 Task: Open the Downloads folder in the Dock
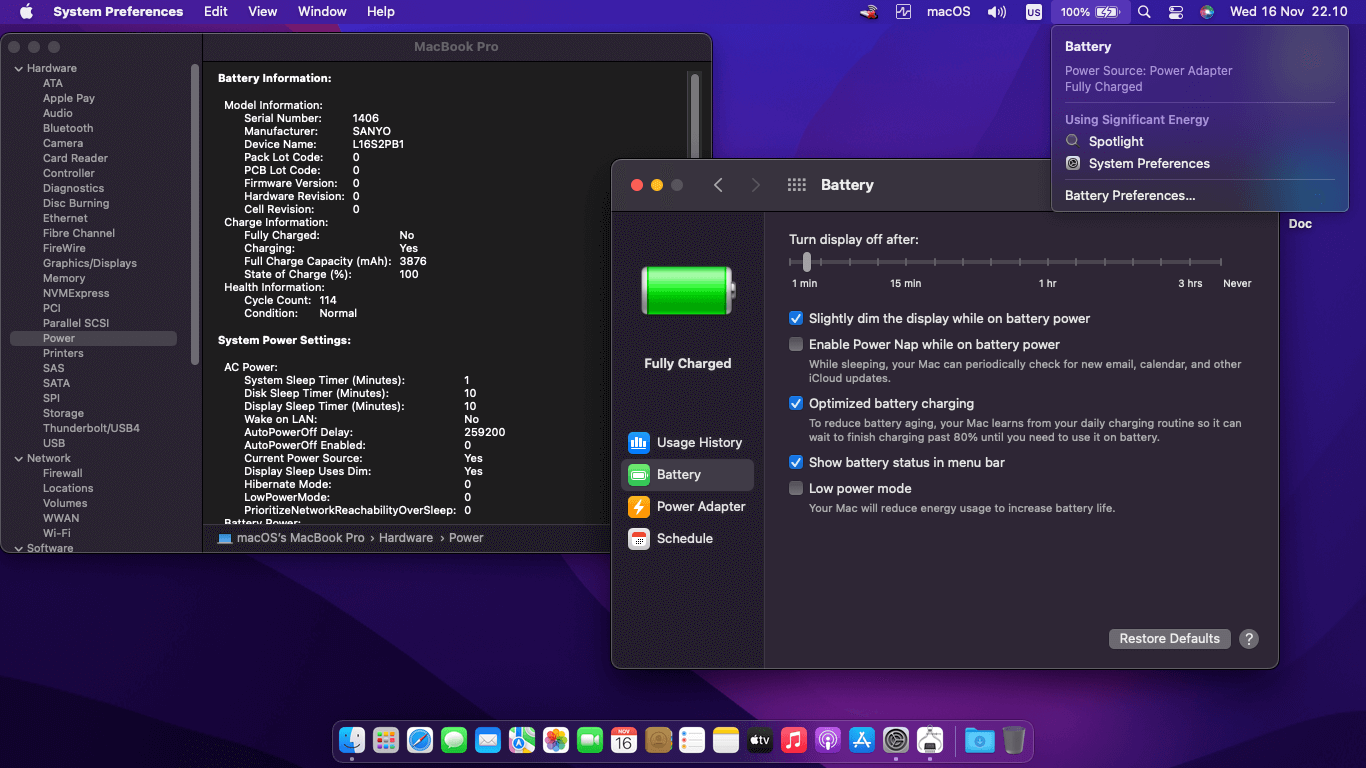click(979, 740)
